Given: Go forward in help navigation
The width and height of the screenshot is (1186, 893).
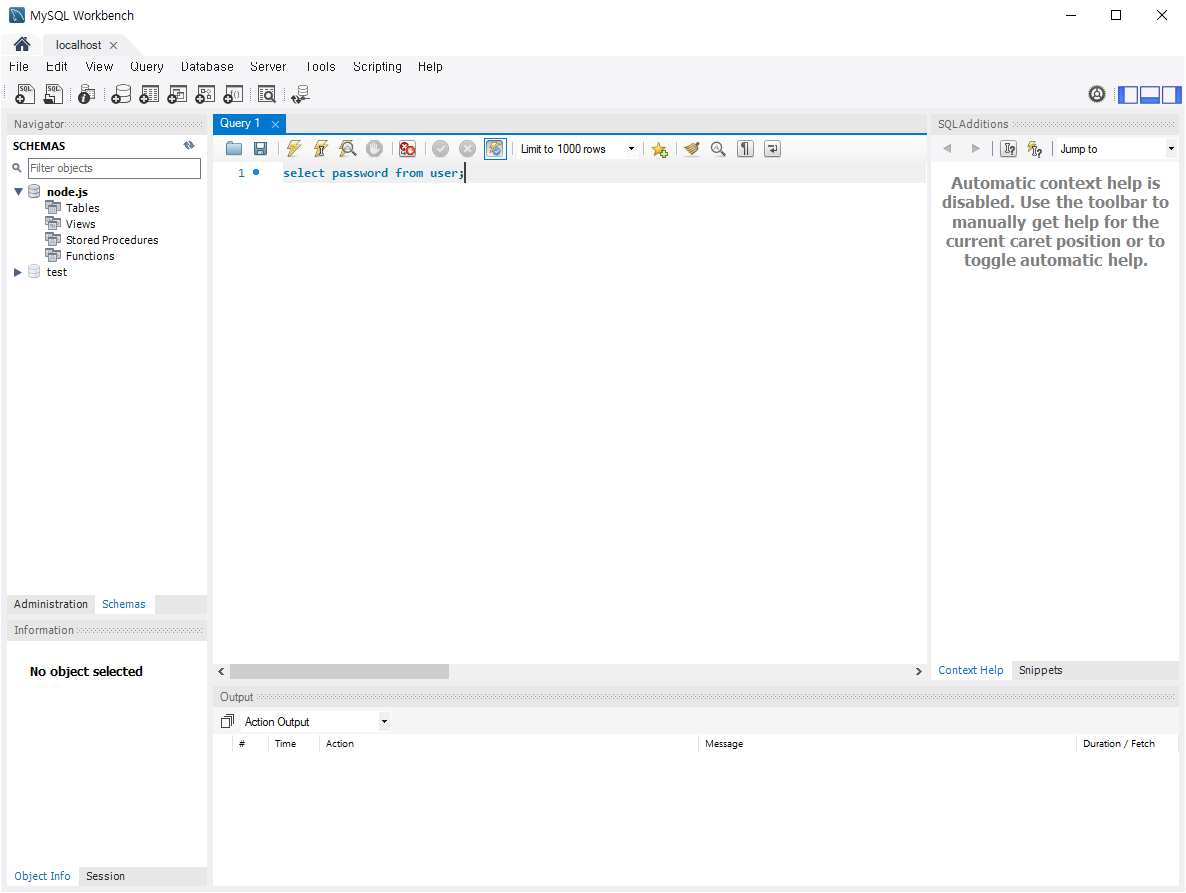Looking at the screenshot, I should (x=975, y=149).
